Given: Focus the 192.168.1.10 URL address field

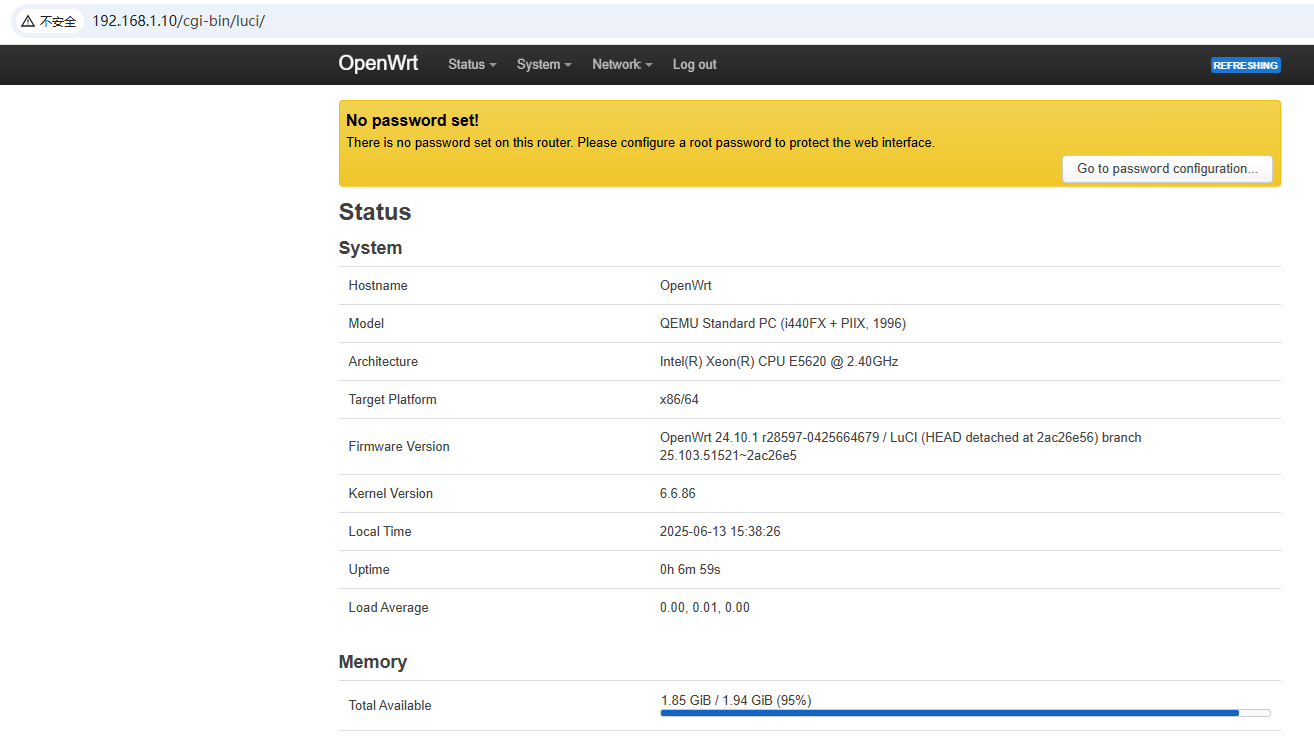Looking at the screenshot, I should [x=178, y=21].
